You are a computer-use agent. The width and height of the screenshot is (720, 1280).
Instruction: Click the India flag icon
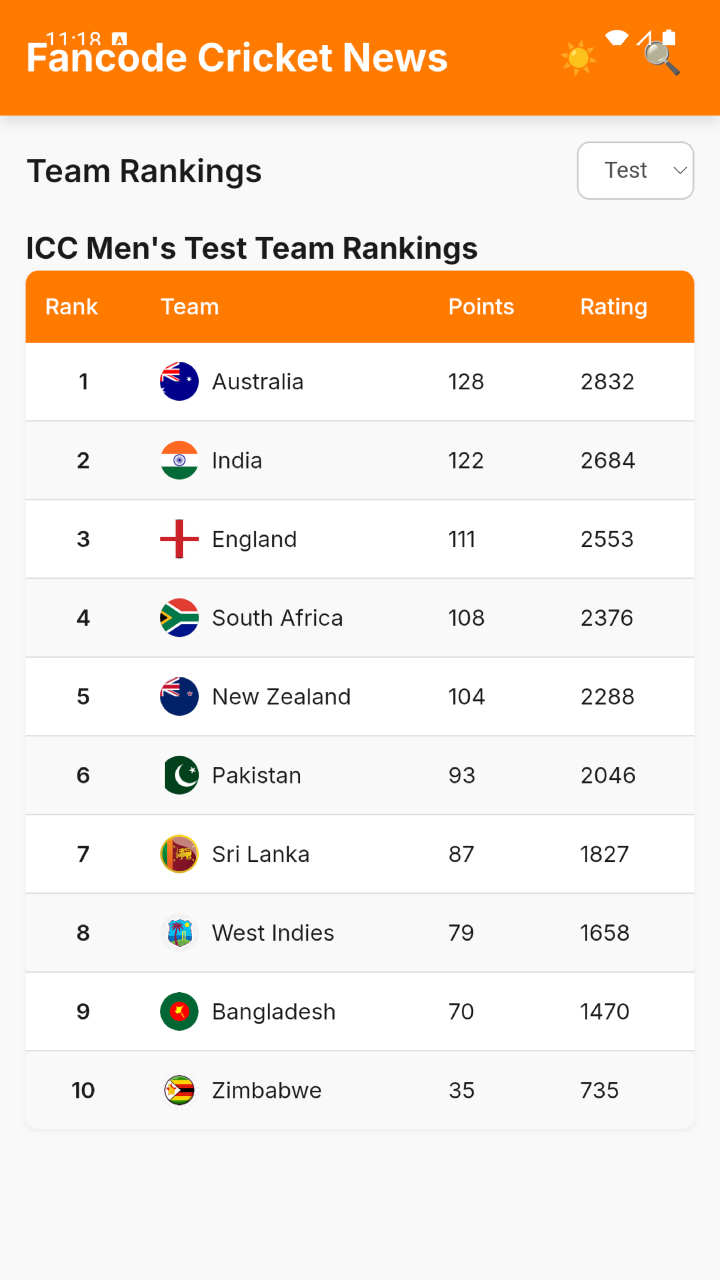(x=180, y=461)
